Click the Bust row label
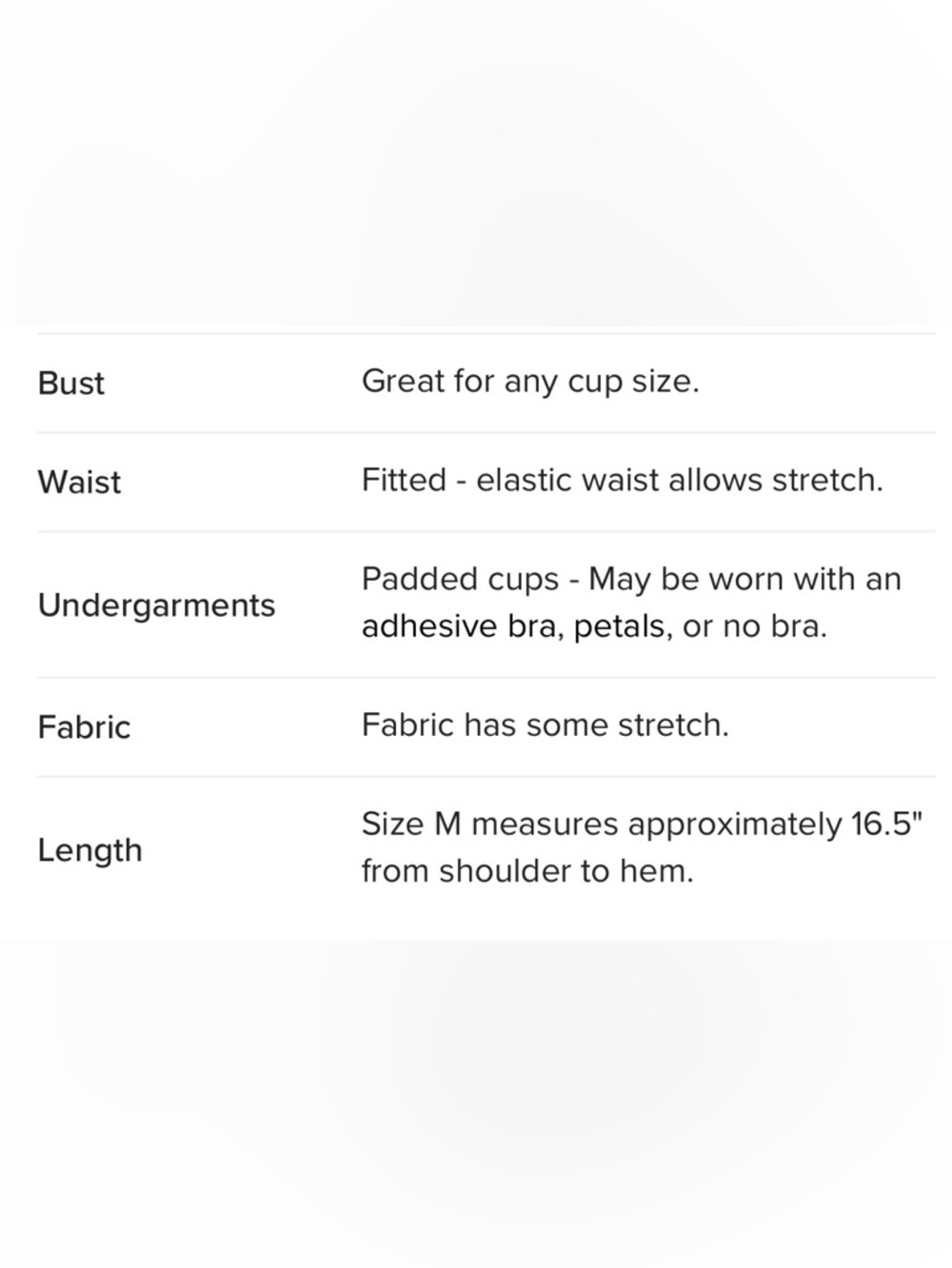 point(71,383)
